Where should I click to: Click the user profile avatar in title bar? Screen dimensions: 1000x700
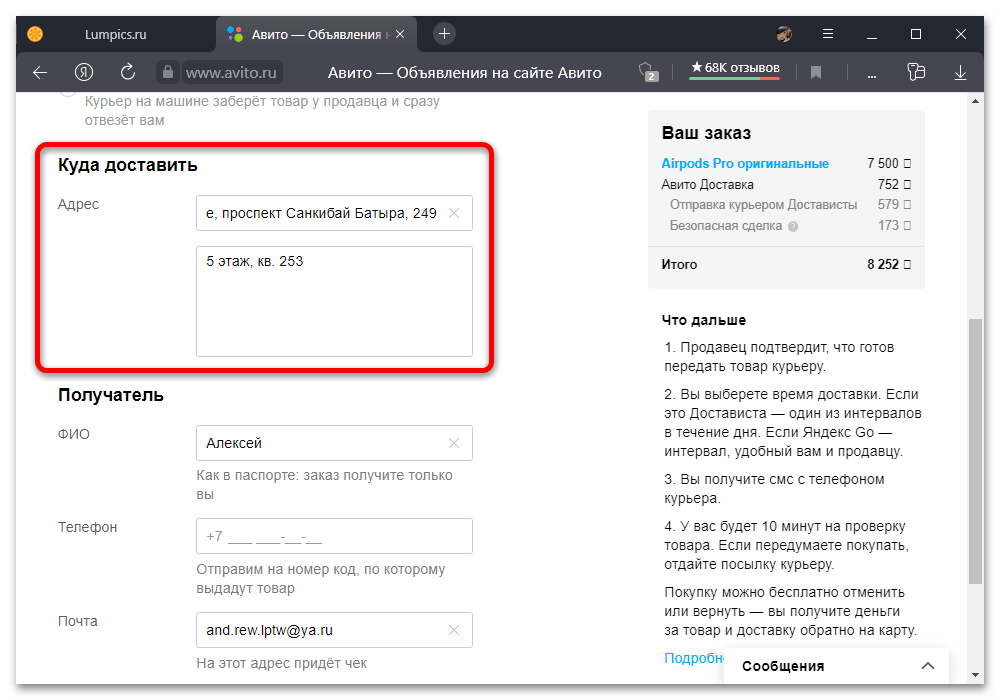(784, 34)
